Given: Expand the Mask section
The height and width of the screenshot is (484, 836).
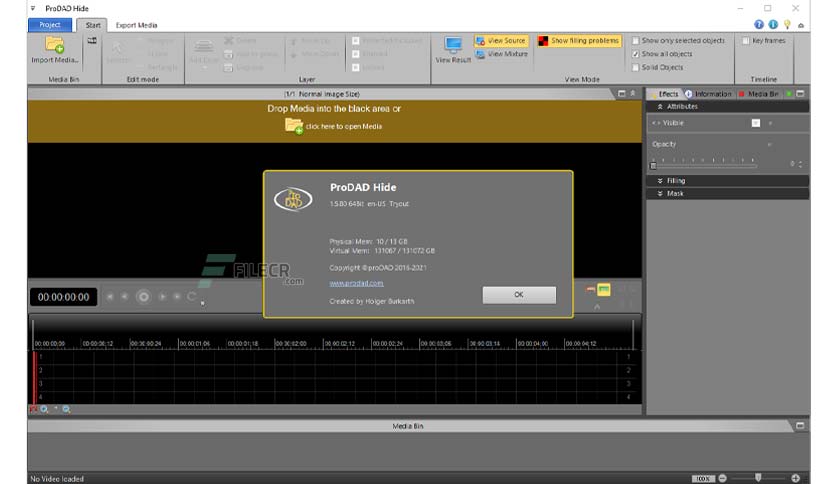Looking at the screenshot, I should 660,193.
